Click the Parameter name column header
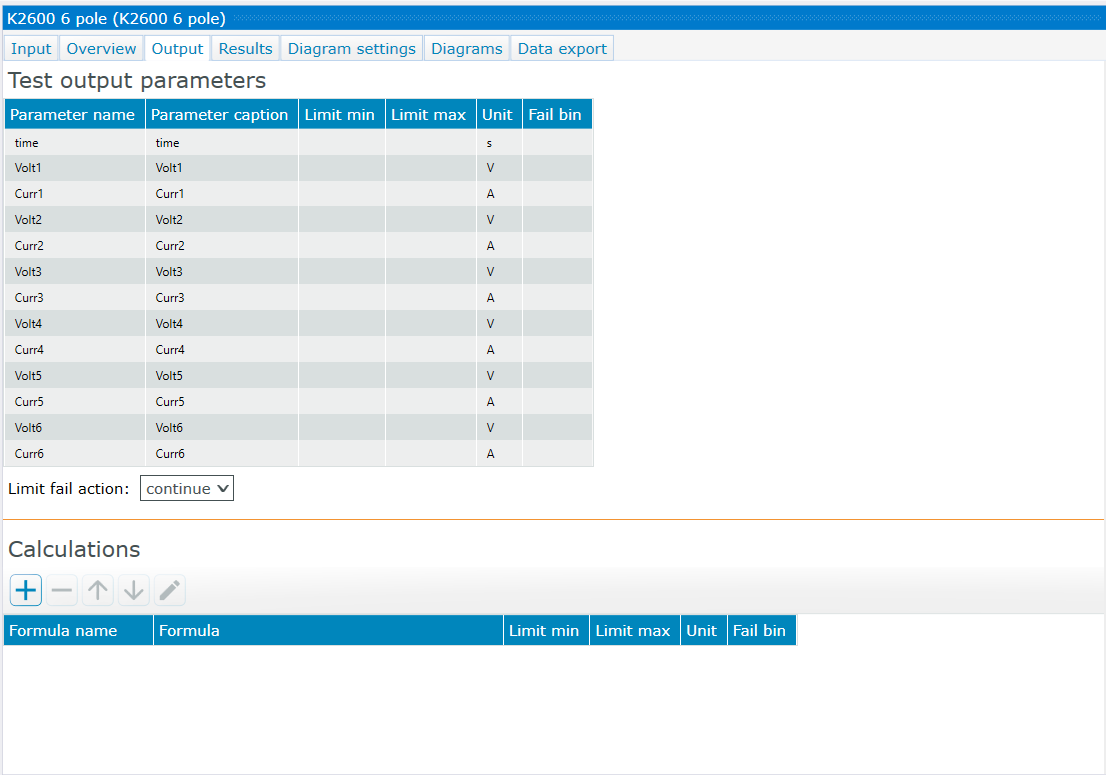Viewport: 1106px width, 775px height. click(x=75, y=114)
